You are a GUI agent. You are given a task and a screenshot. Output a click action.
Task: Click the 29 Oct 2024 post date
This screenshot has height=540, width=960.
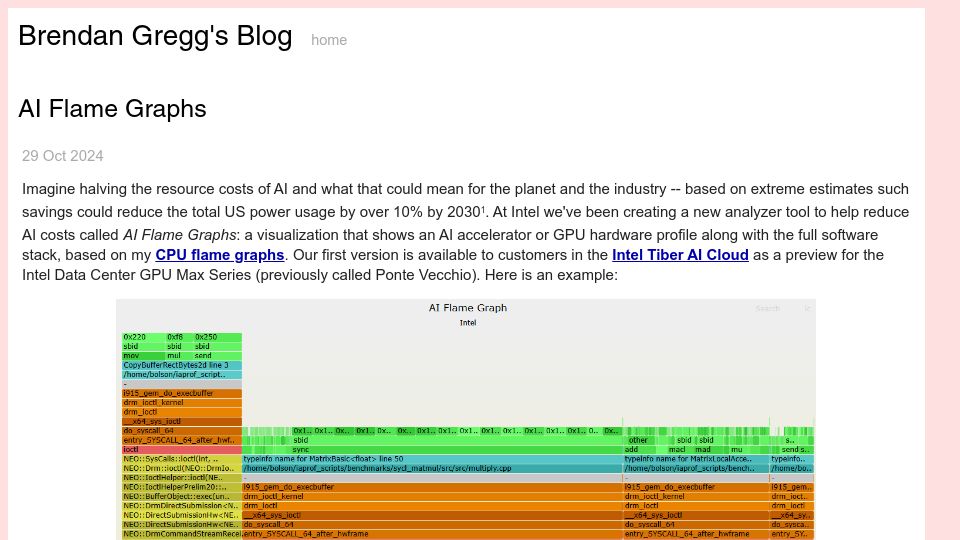62,156
